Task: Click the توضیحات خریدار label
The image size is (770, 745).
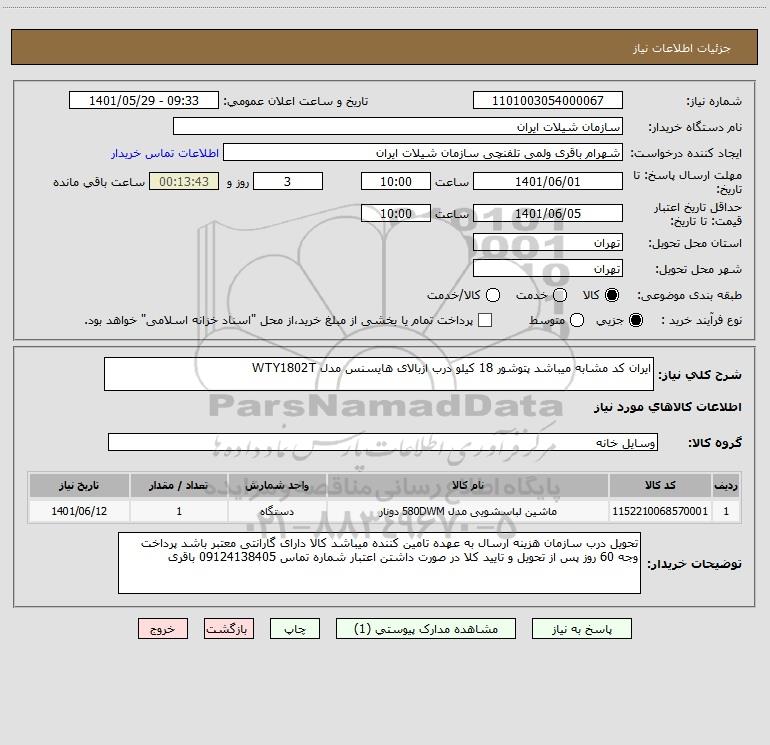Action: (x=694, y=564)
